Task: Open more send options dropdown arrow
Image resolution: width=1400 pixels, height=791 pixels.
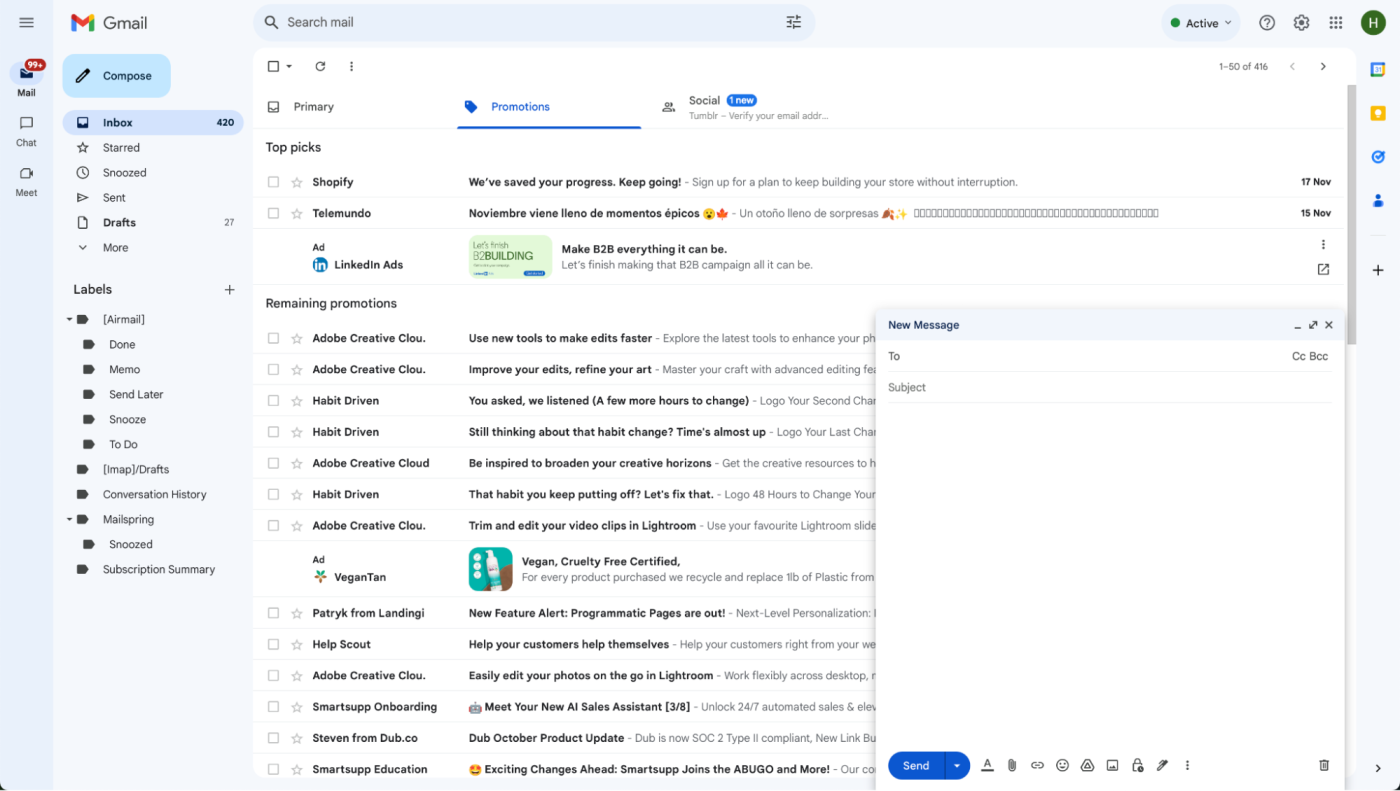Action: point(957,765)
